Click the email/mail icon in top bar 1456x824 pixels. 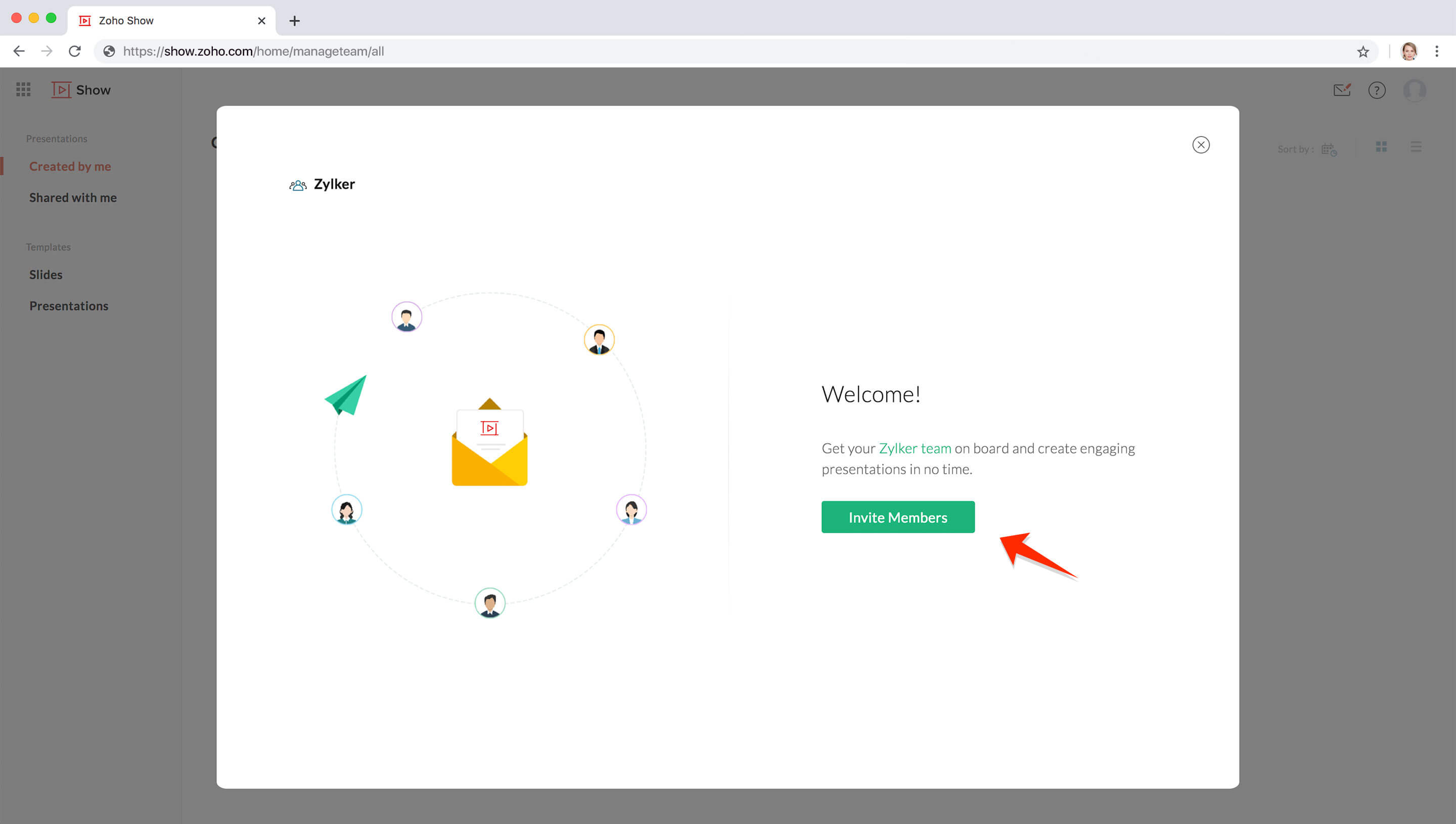pos(1343,90)
